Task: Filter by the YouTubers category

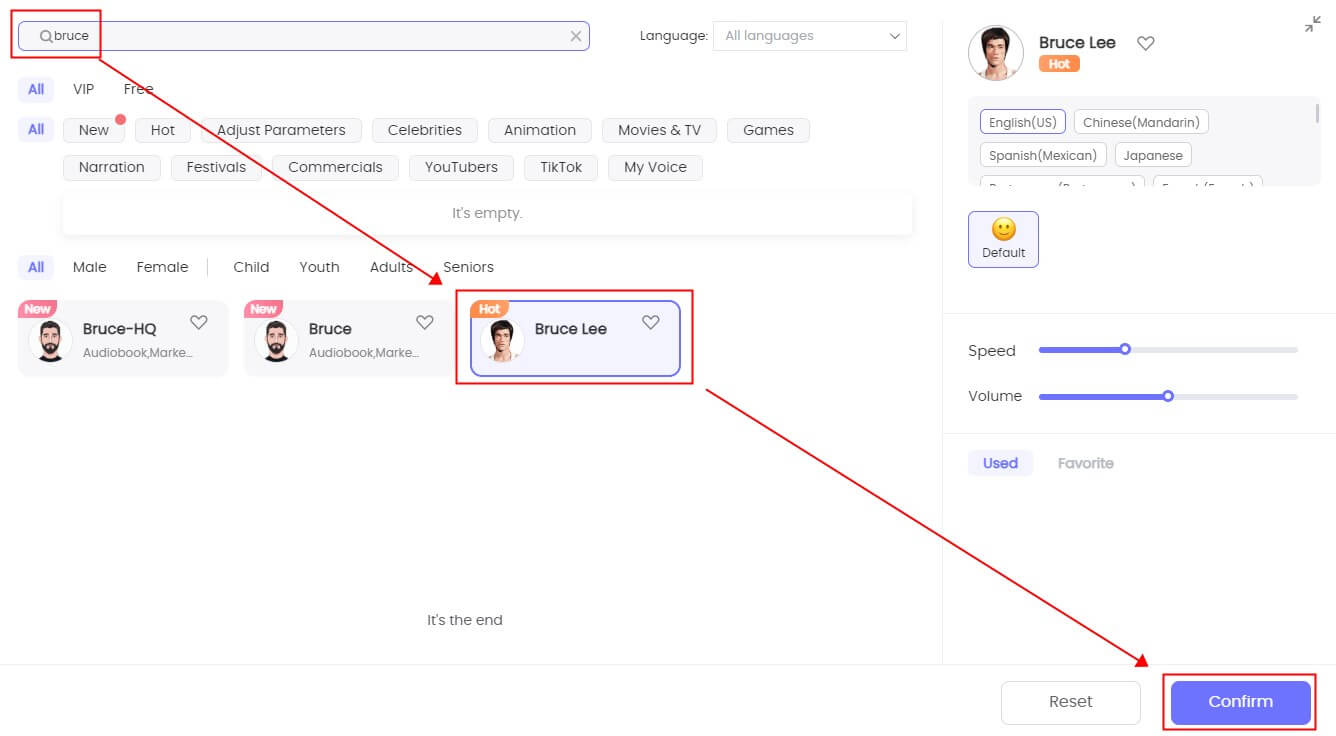Action: pos(461,167)
